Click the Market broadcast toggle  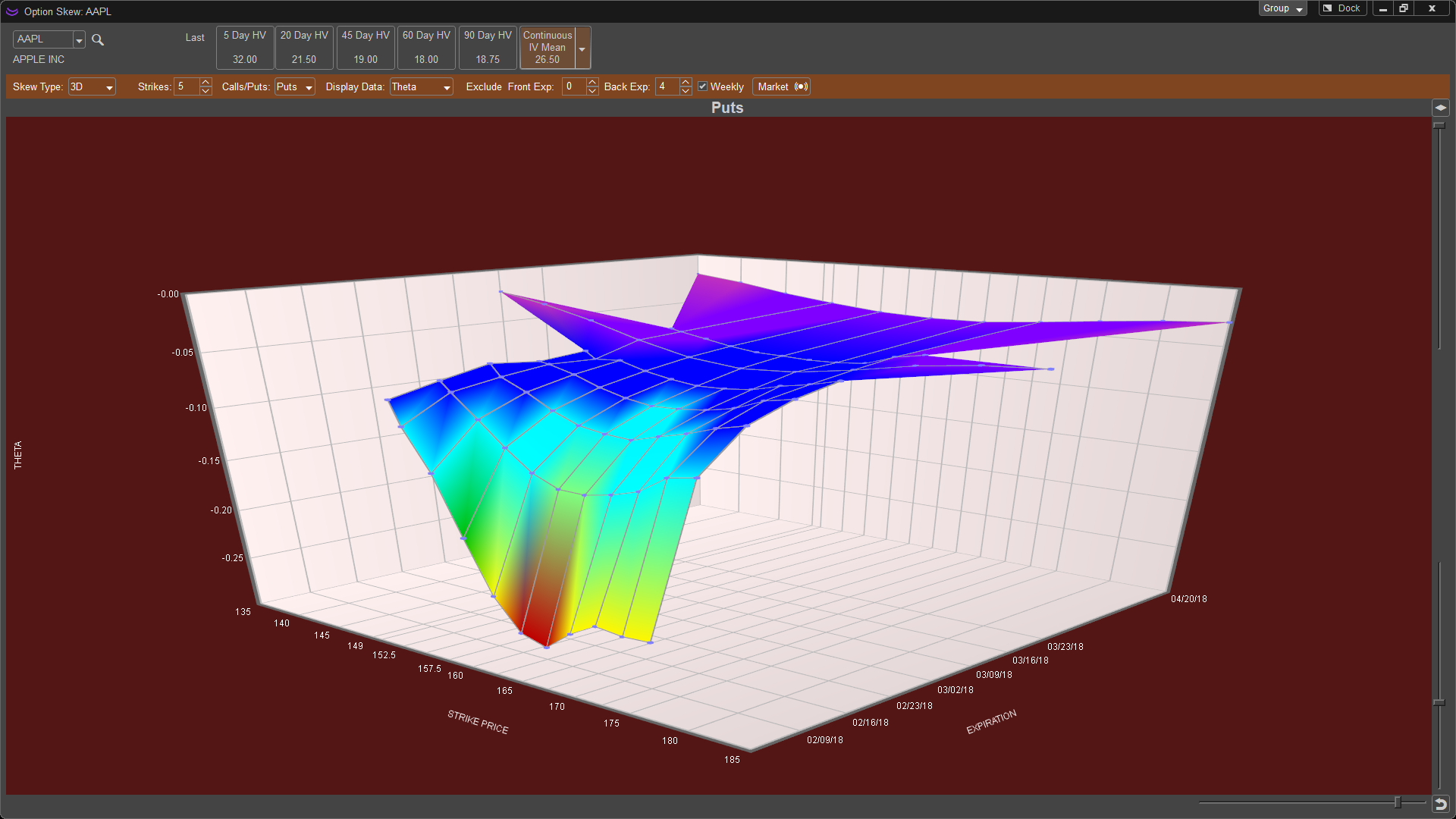click(x=781, y=86)
